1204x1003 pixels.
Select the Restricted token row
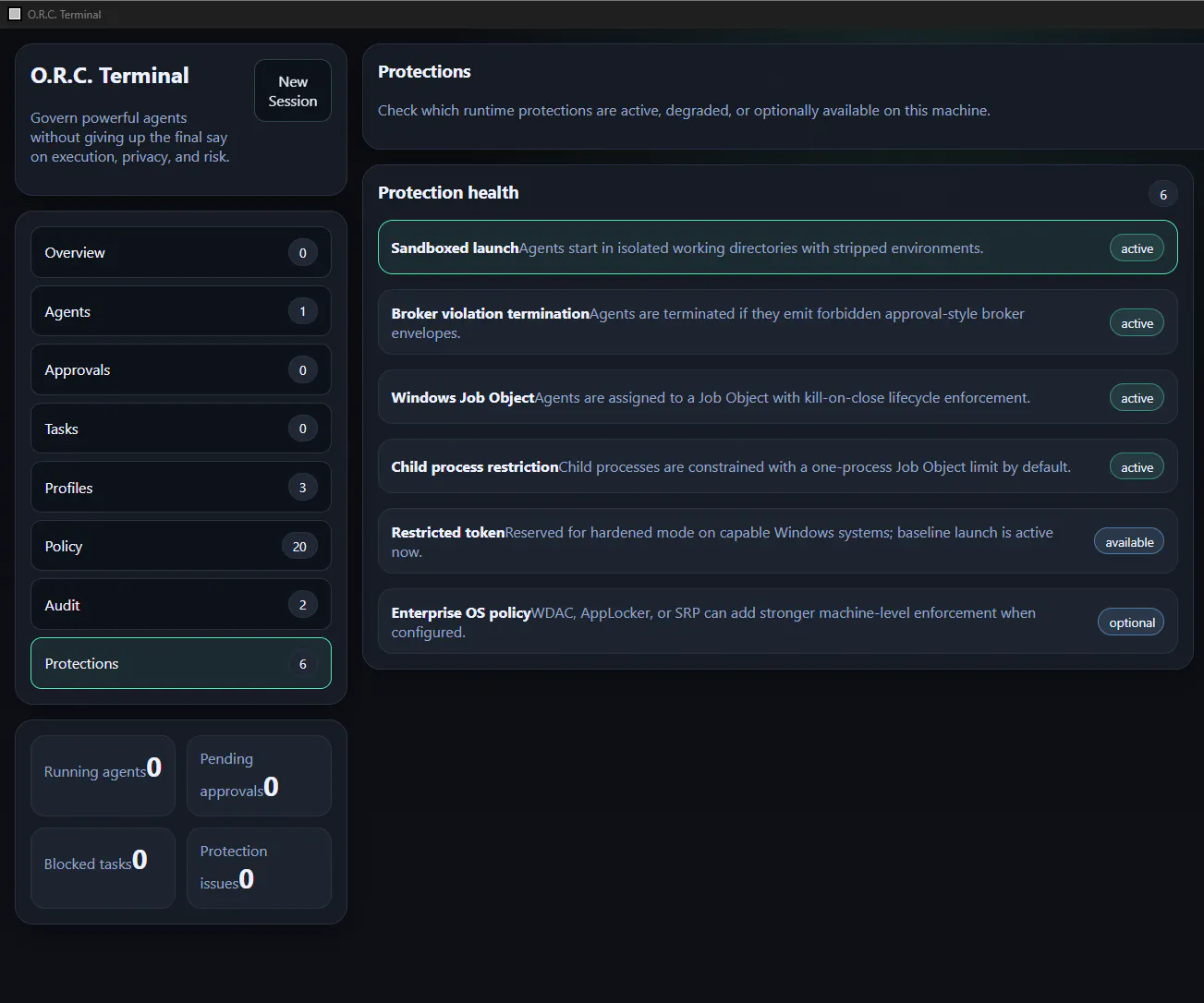[778, 541]
